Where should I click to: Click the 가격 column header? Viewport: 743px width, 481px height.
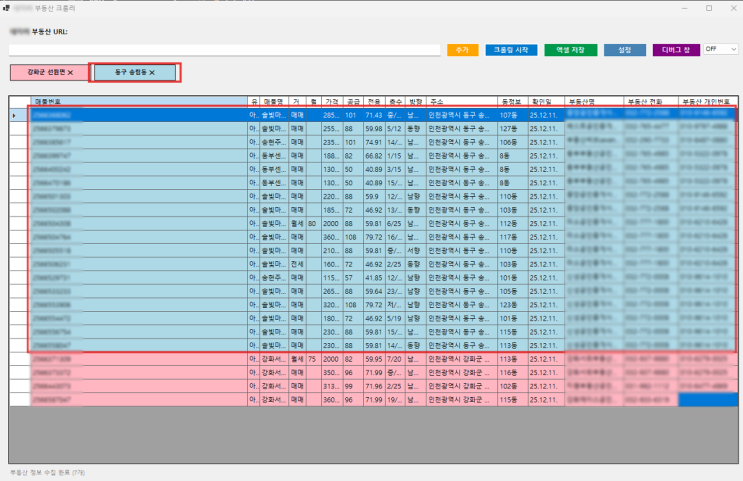(x=332, y=101)
